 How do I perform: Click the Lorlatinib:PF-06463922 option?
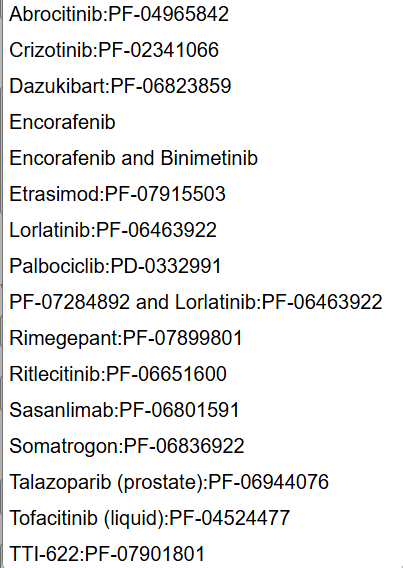pyautogui.click(x=203, y=230)
